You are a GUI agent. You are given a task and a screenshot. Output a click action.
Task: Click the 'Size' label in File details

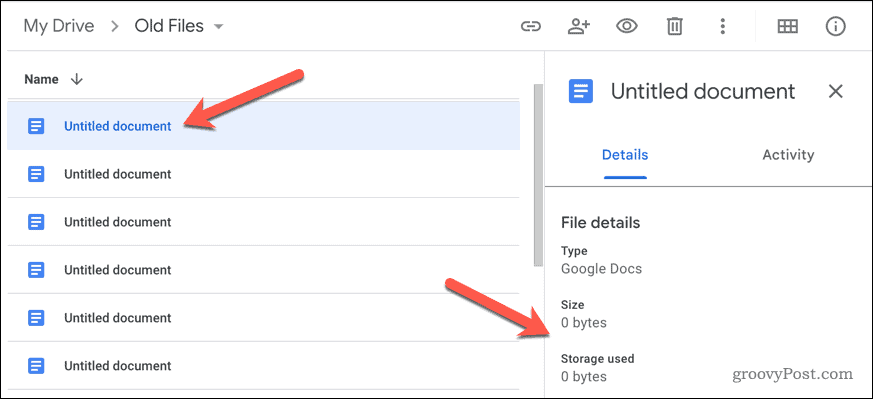(572, 305)
